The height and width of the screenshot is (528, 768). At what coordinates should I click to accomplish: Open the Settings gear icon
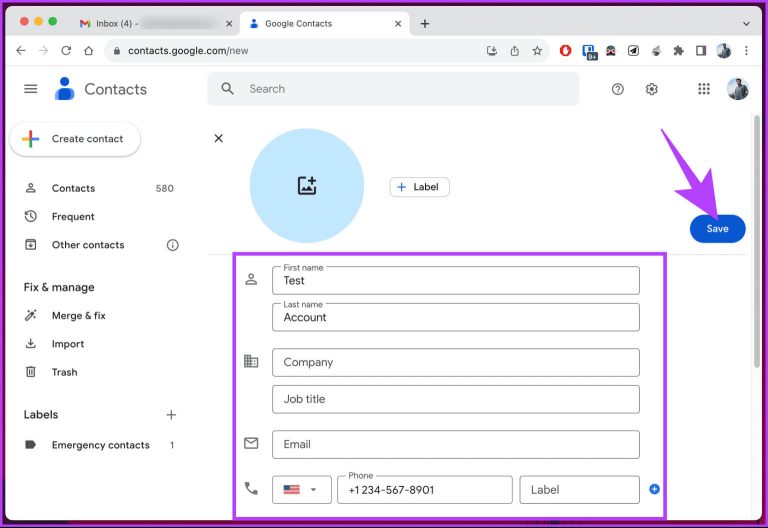(652, 89)
